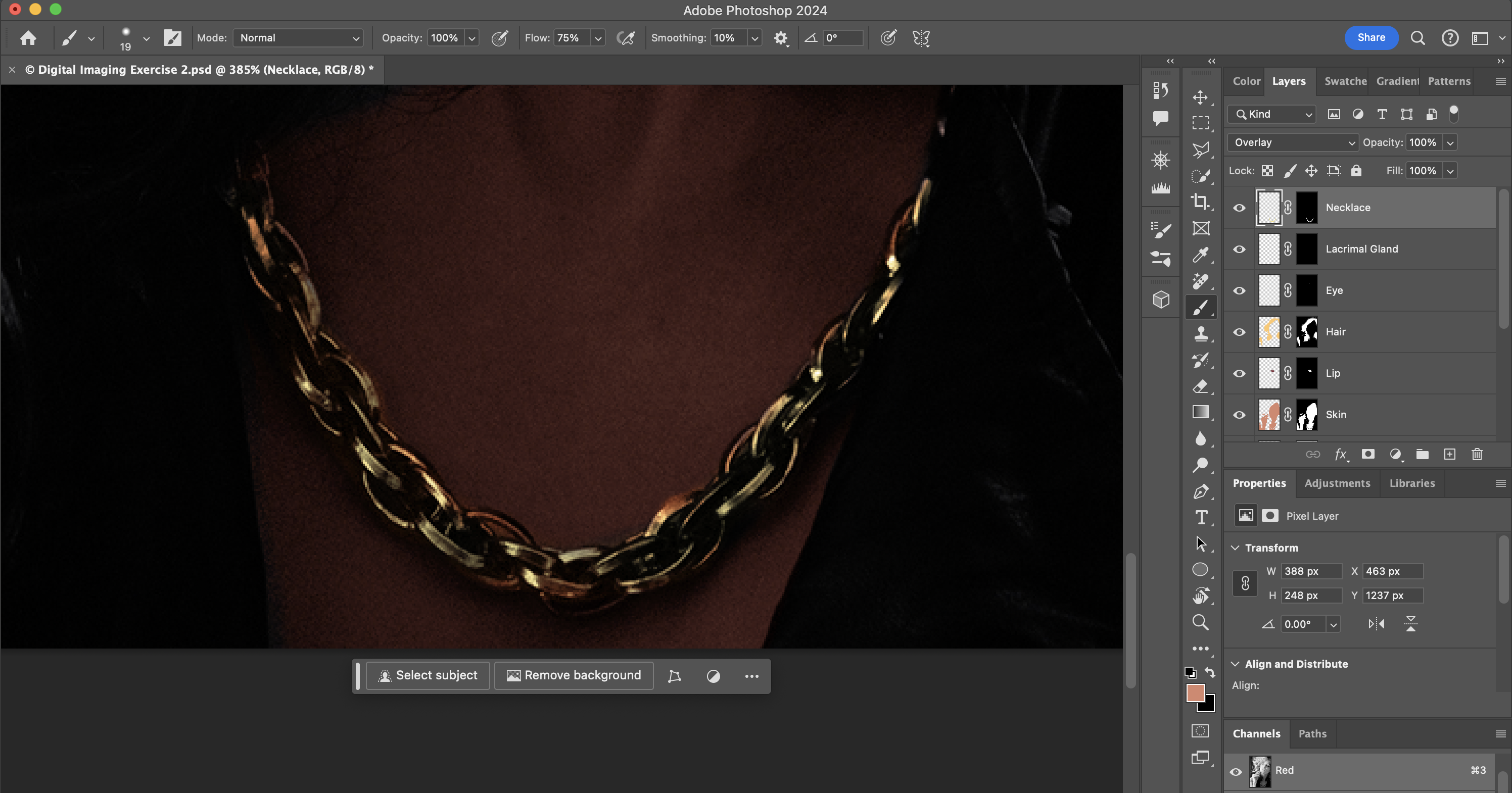Viewport: 1512px width, 793px height.
Task: Select the Zoom tool in toolbar
Action: pos(1200,622)
